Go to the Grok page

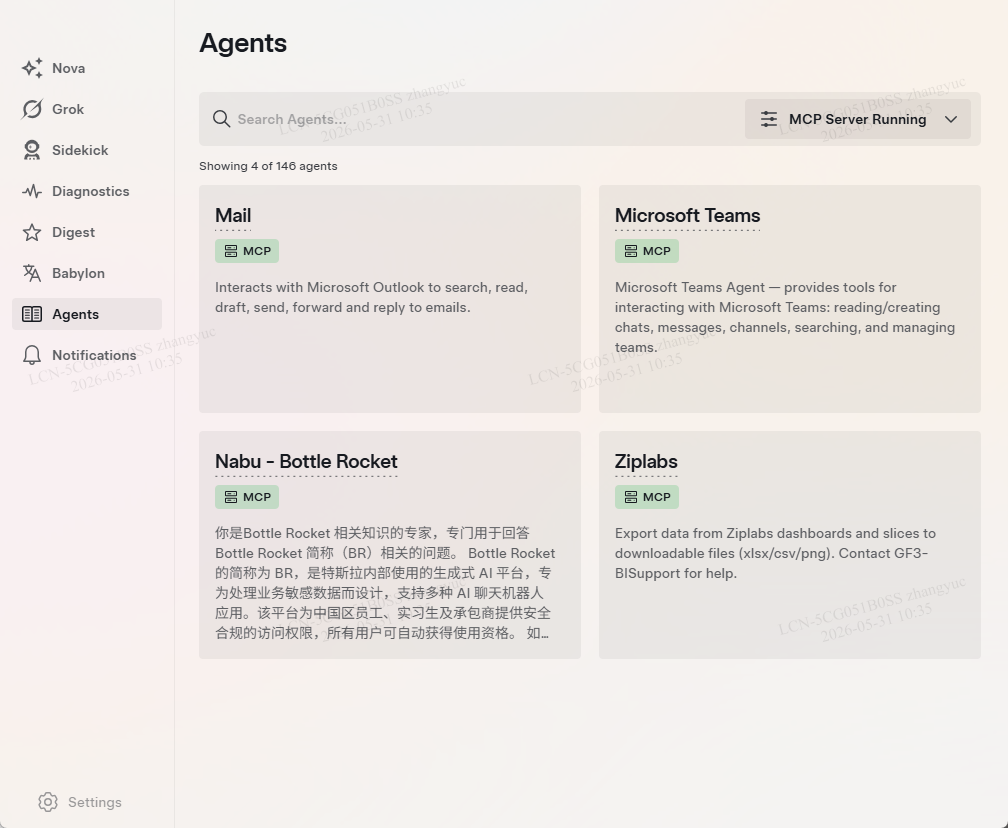pyautogui.click(x=87, y=109)
